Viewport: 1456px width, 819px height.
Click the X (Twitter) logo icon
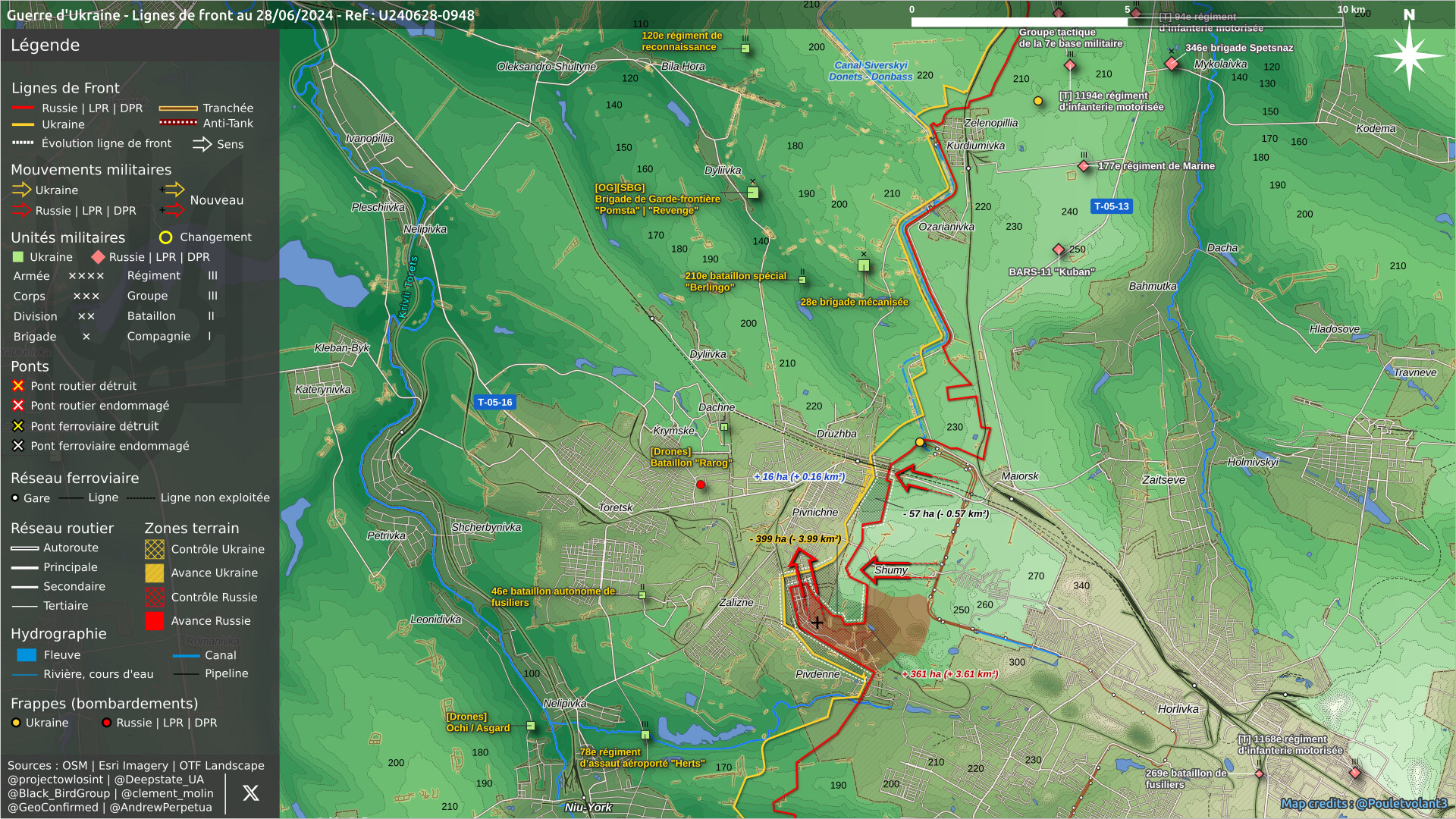[x=250, y=793]
